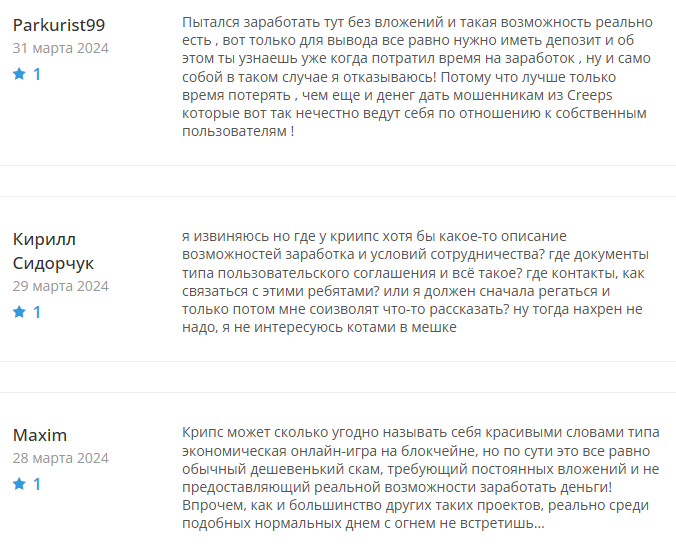Click the word Крипс starting Maxim's review

click(x=204, y=432)
